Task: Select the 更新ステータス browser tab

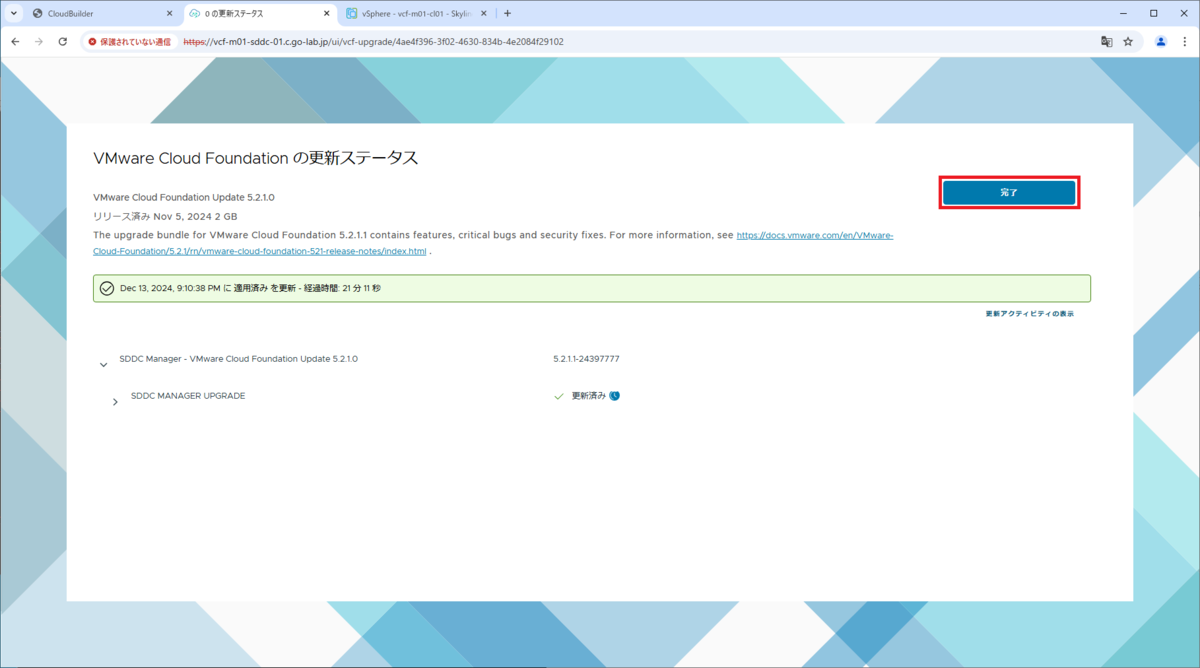Action: click(x=260, y=14)
